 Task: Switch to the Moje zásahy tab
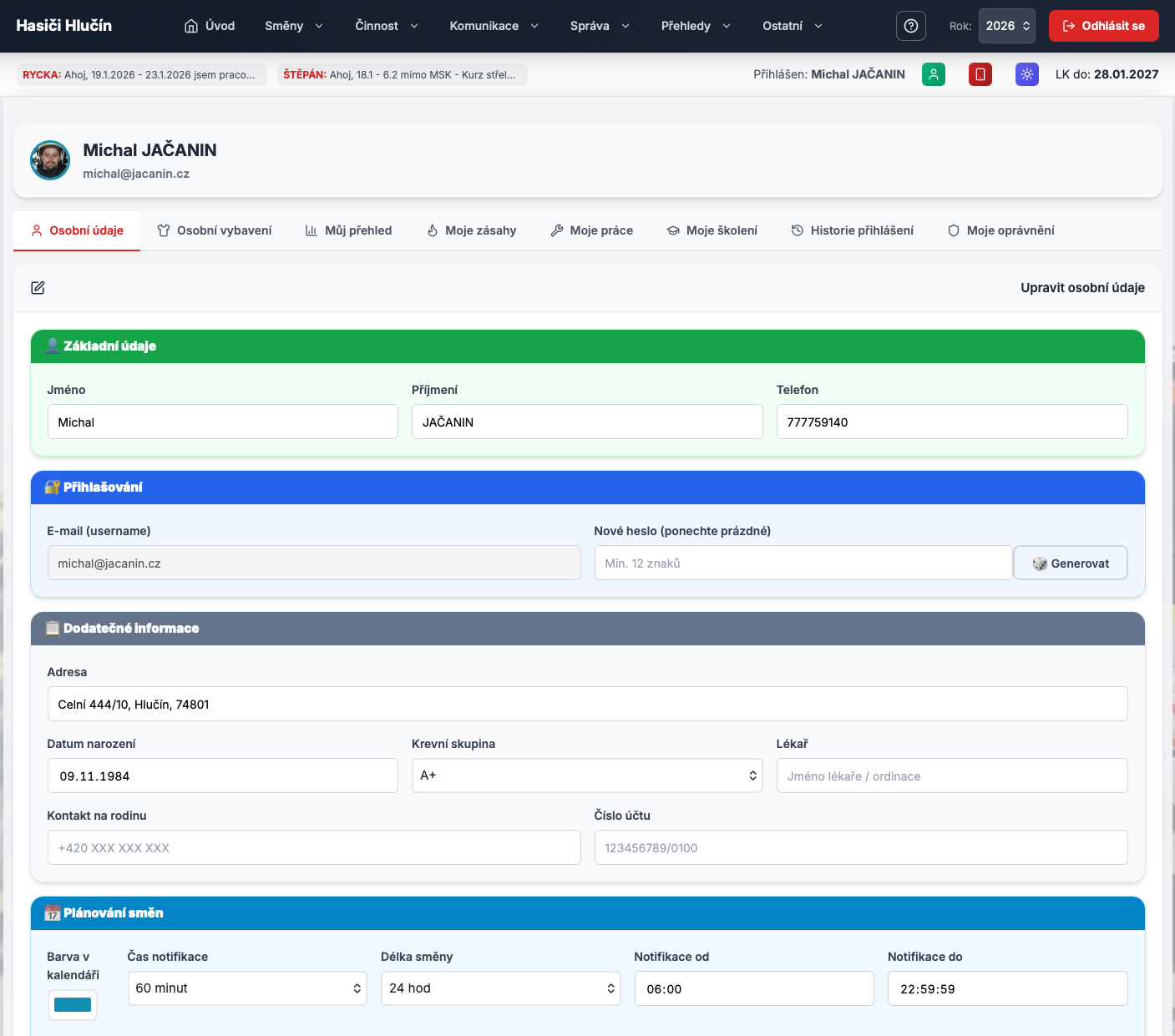click(471, 230)
